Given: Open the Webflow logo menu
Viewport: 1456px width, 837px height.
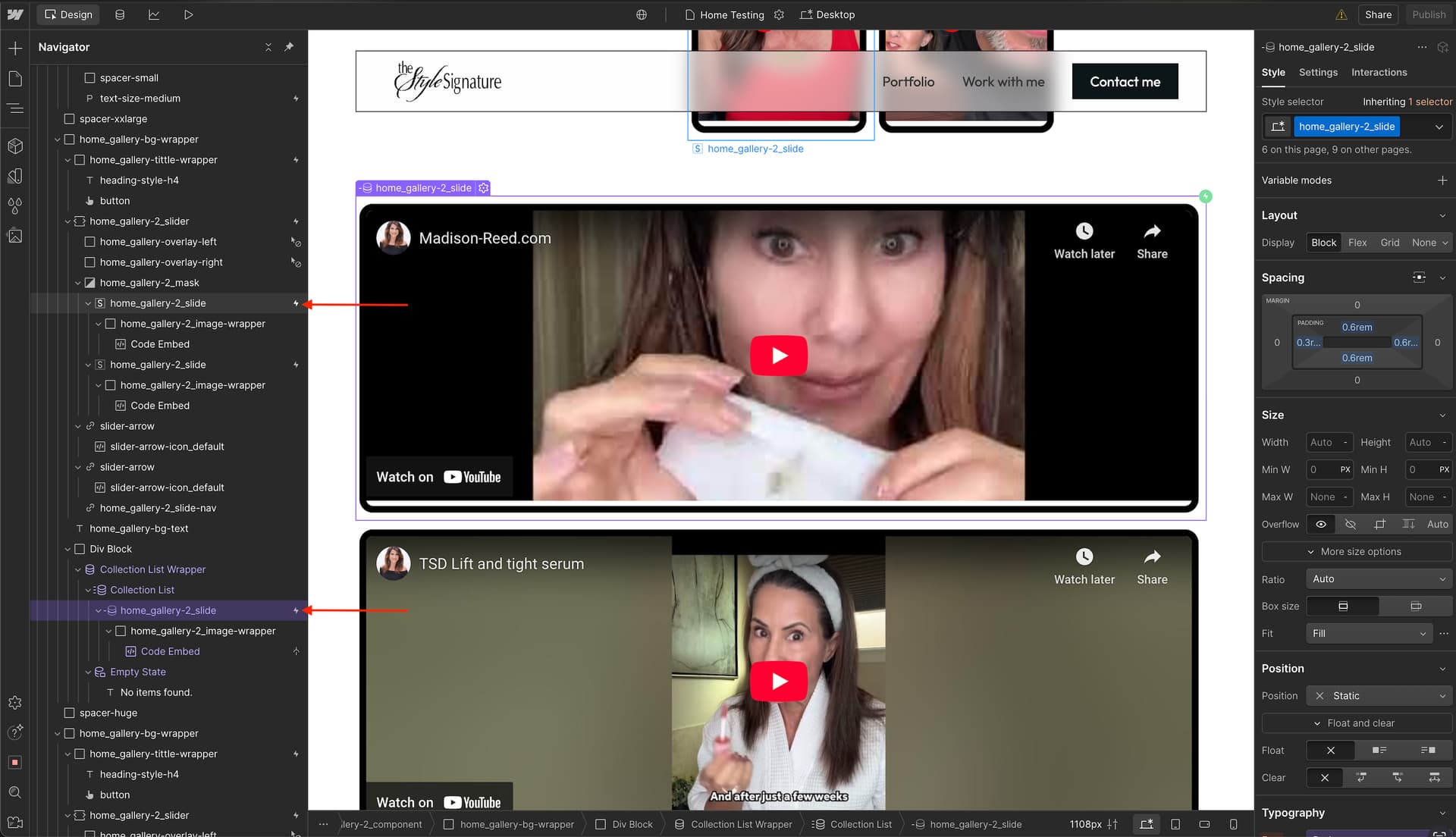Looking at the screenshot, I should pyautogui.click(x=15, y=14).
